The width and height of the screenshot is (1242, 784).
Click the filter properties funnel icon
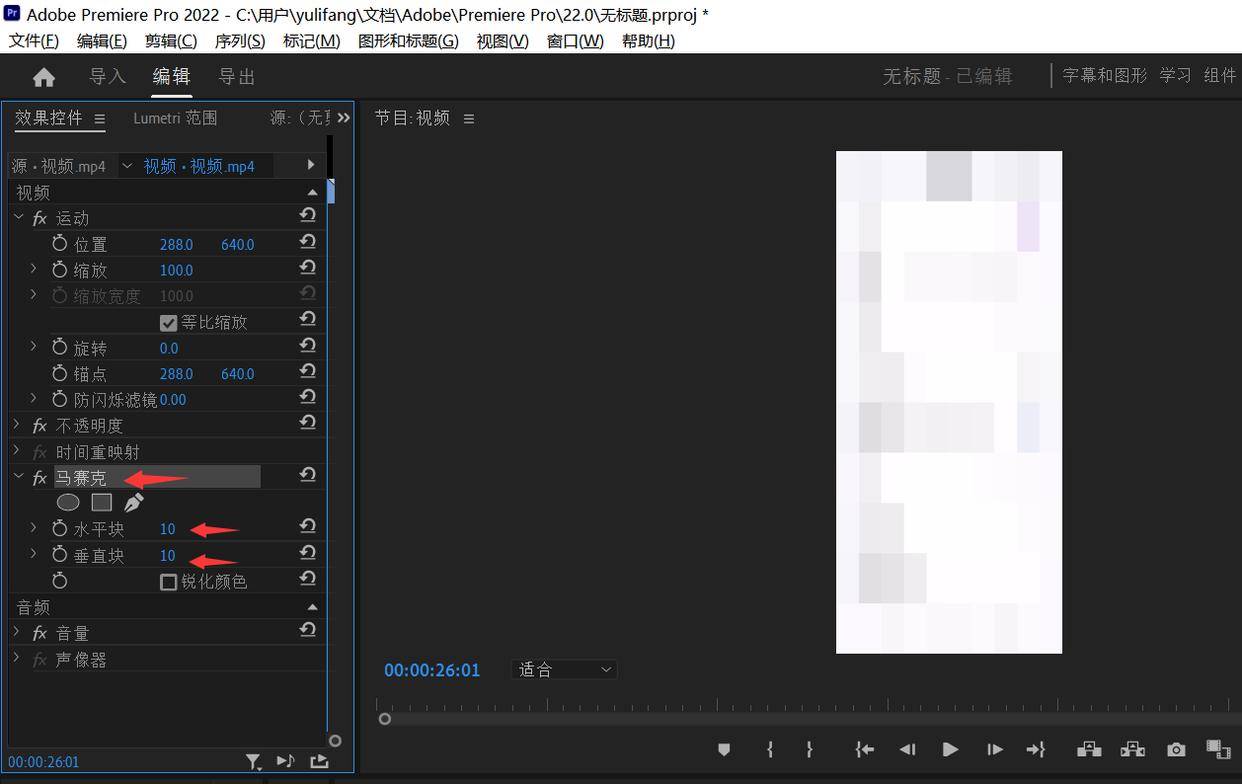tap(254, 762)
